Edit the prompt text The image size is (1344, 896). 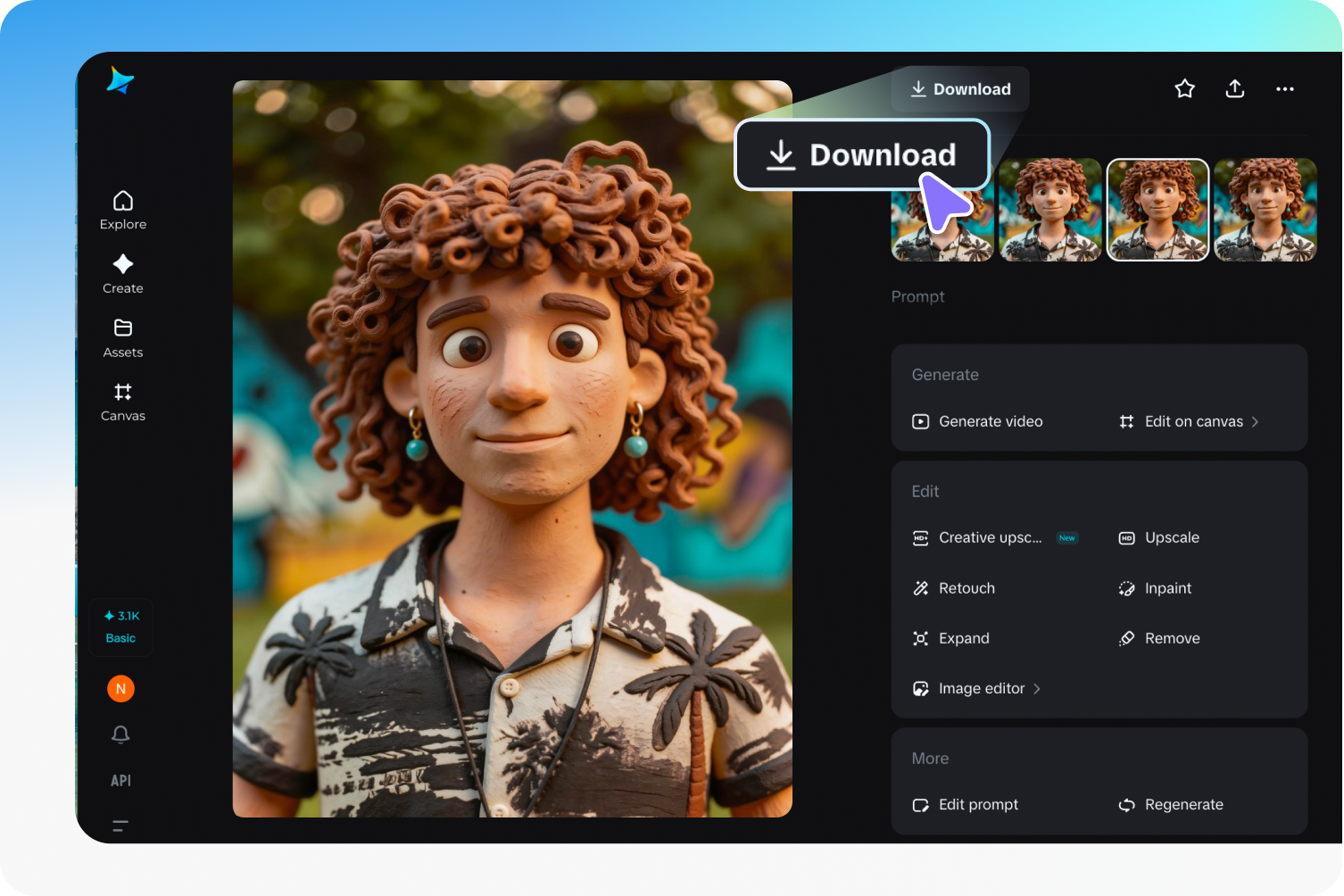point(978,804)
